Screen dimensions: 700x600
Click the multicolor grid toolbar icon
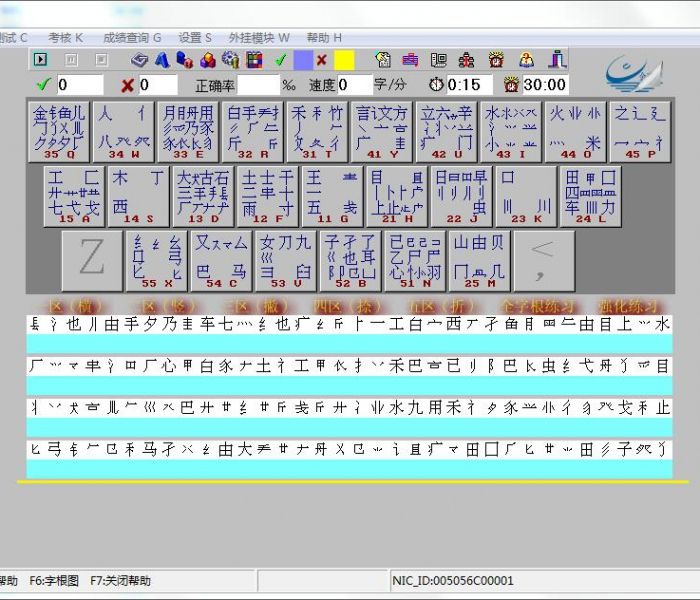[254, 60]
